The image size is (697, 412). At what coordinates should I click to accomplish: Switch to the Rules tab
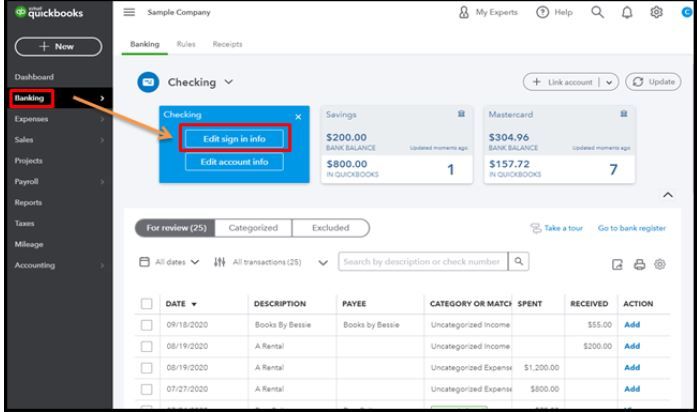(186, 44)
